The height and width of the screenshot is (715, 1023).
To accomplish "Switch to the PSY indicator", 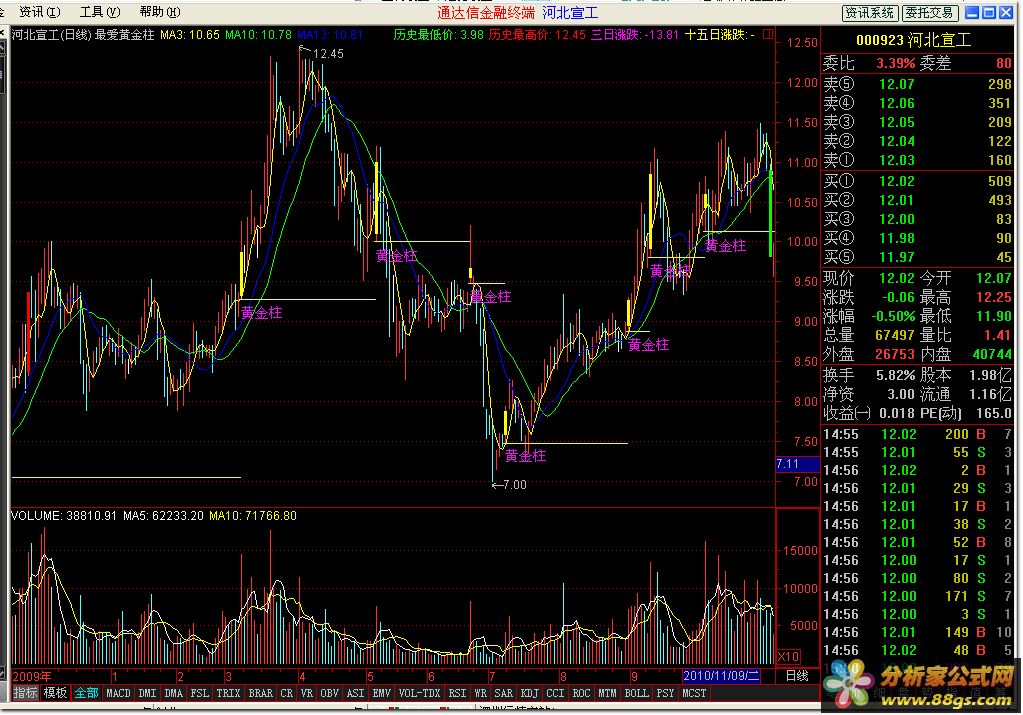I will [x=665, y=693].
